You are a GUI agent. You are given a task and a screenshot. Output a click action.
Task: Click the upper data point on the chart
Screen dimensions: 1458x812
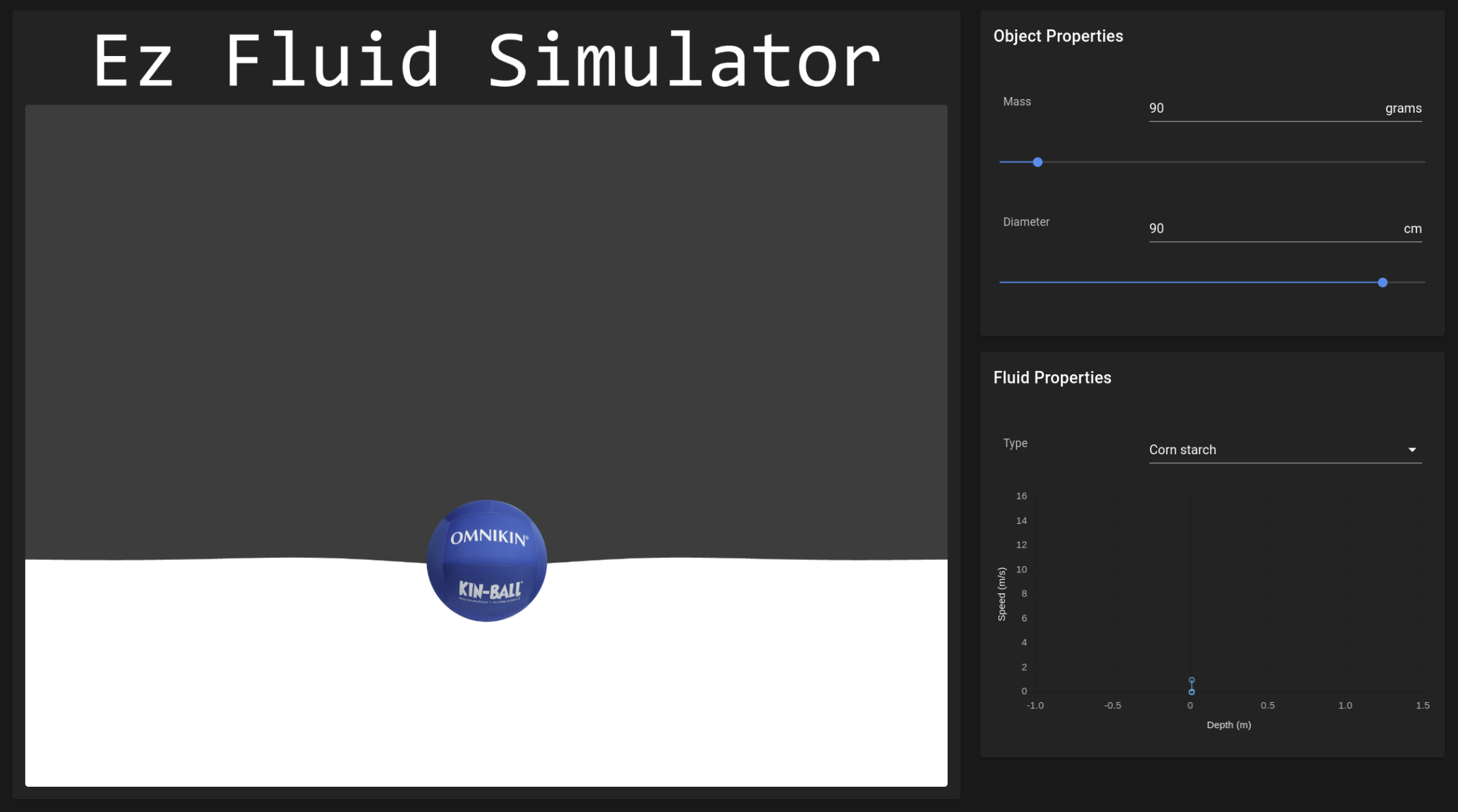(x=1192, y=680)
